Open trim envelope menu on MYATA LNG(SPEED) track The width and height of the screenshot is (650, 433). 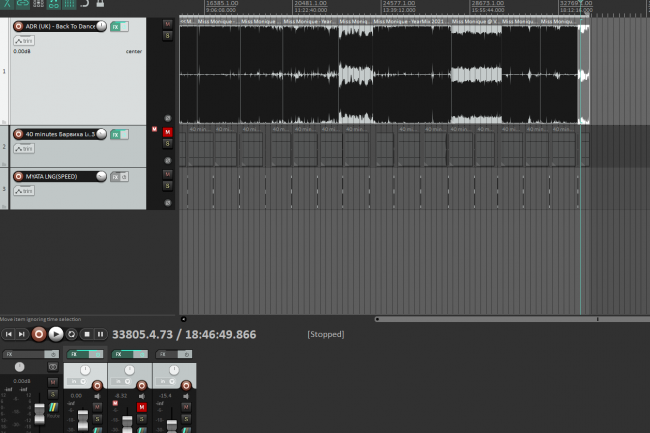(24, 191)
